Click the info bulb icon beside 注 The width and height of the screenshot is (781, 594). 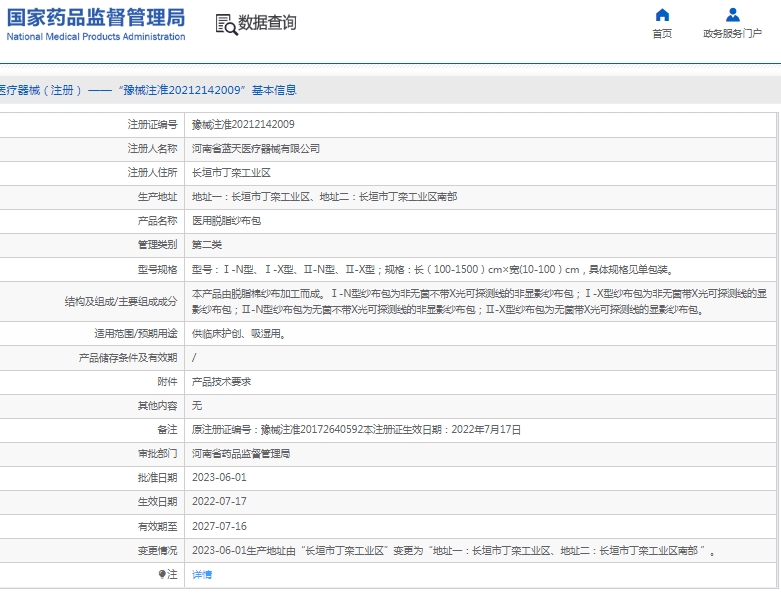click(x=162, y=575)
